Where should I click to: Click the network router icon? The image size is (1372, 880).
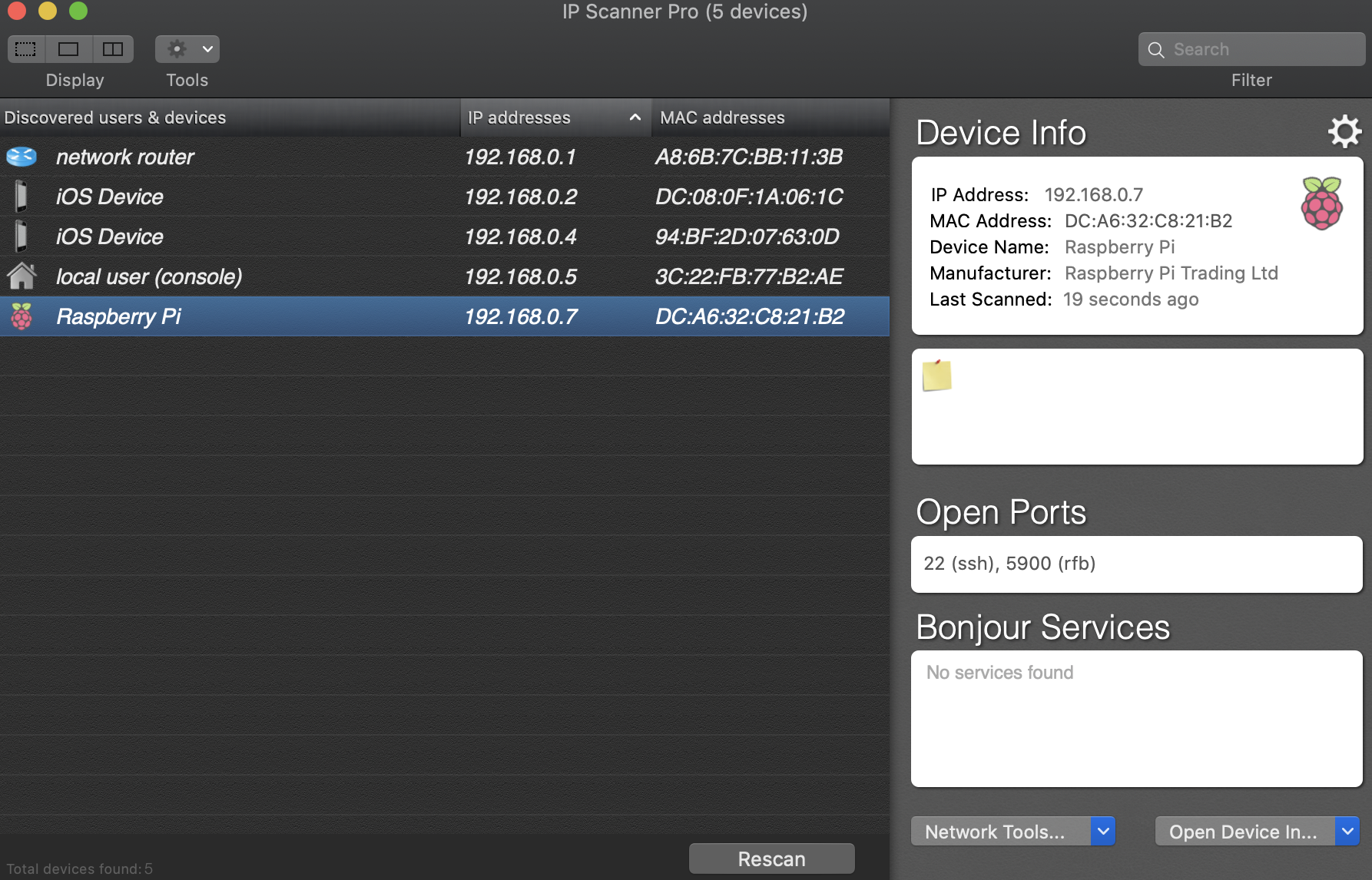pyautogui.click(x=22, y=157)
